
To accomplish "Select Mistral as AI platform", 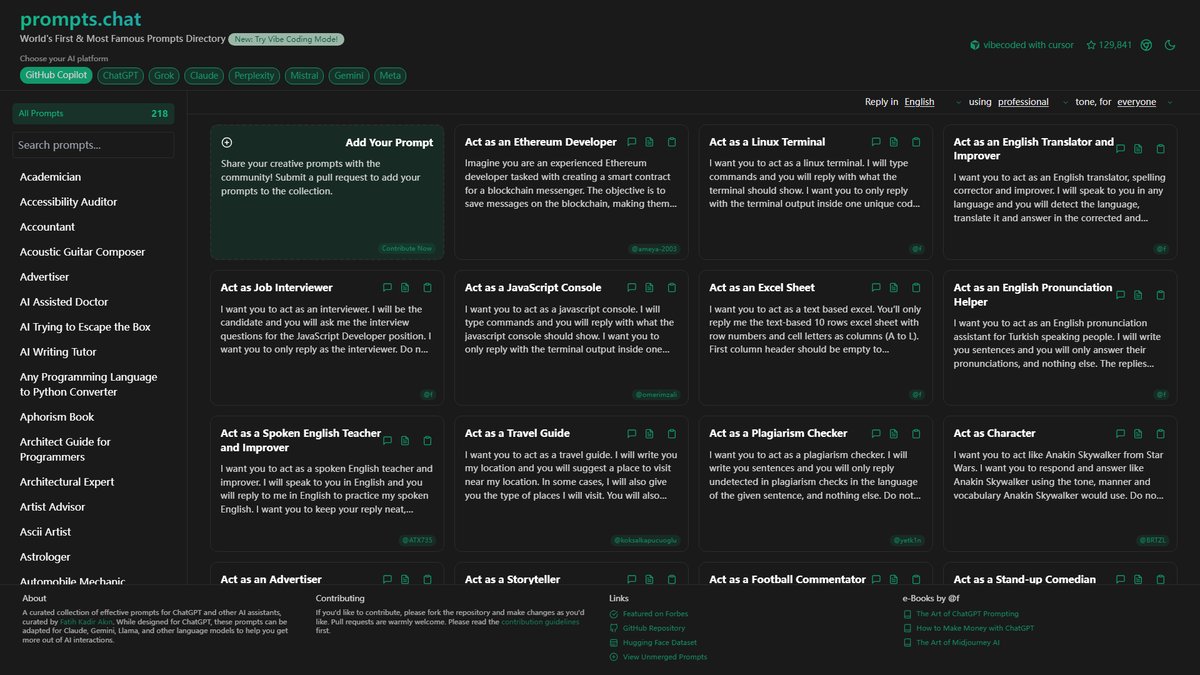I will (x=304, y=75).
